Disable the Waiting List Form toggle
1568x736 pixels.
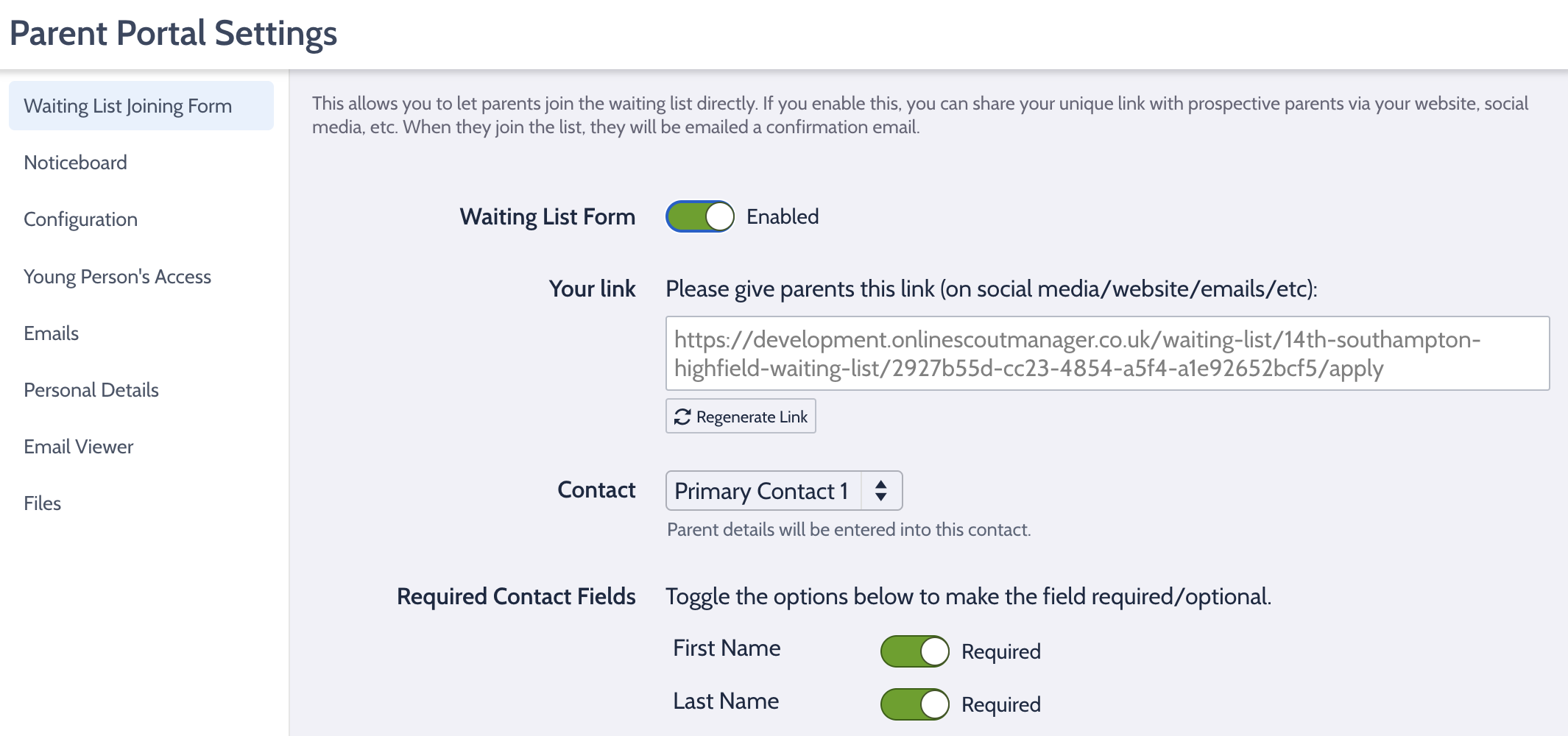[700, 216]
